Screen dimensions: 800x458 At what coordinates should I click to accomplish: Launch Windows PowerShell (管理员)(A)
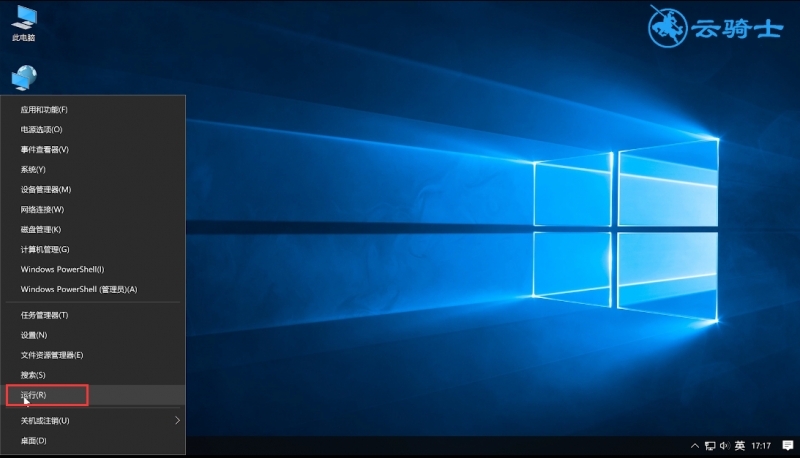(95, 289)
